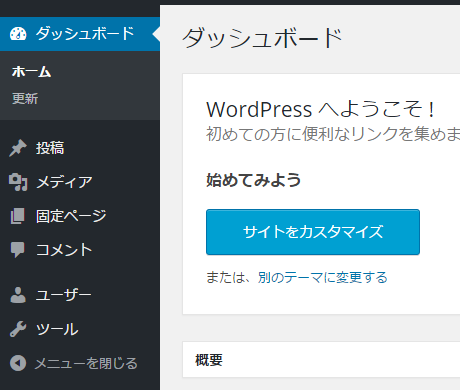Go to the メディア menu label

(64, 182)
